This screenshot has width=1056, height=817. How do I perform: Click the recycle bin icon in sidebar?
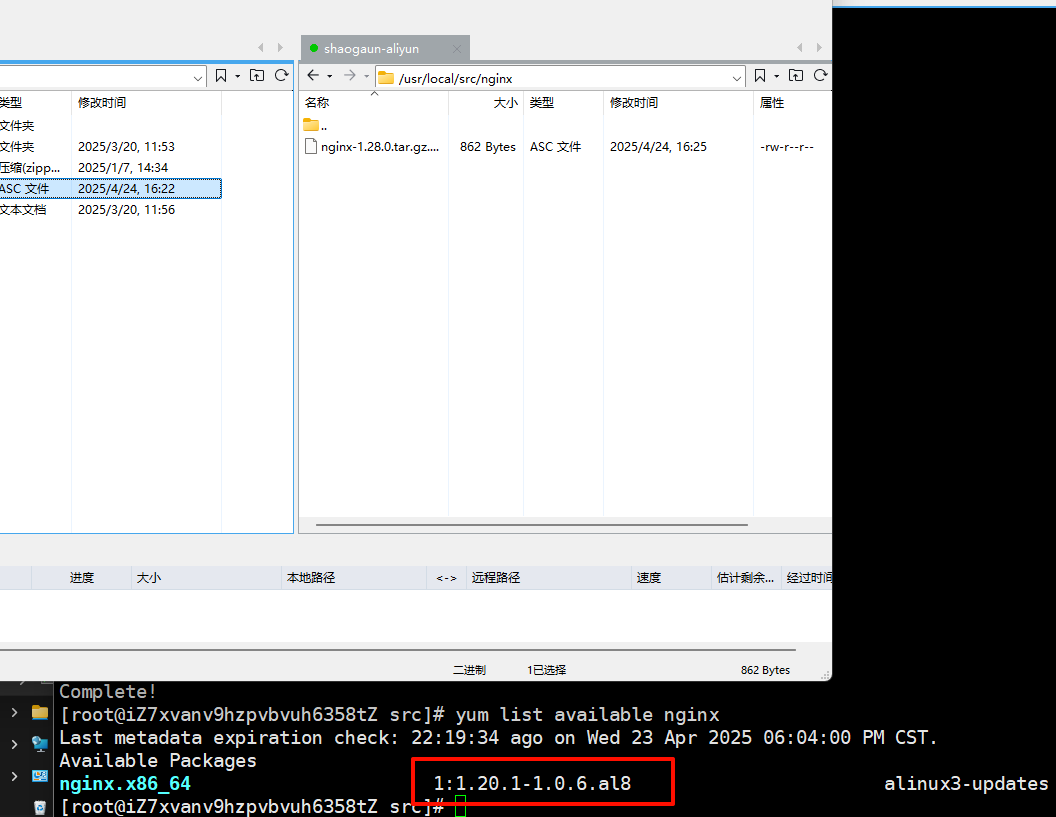(x=40, y=808)
